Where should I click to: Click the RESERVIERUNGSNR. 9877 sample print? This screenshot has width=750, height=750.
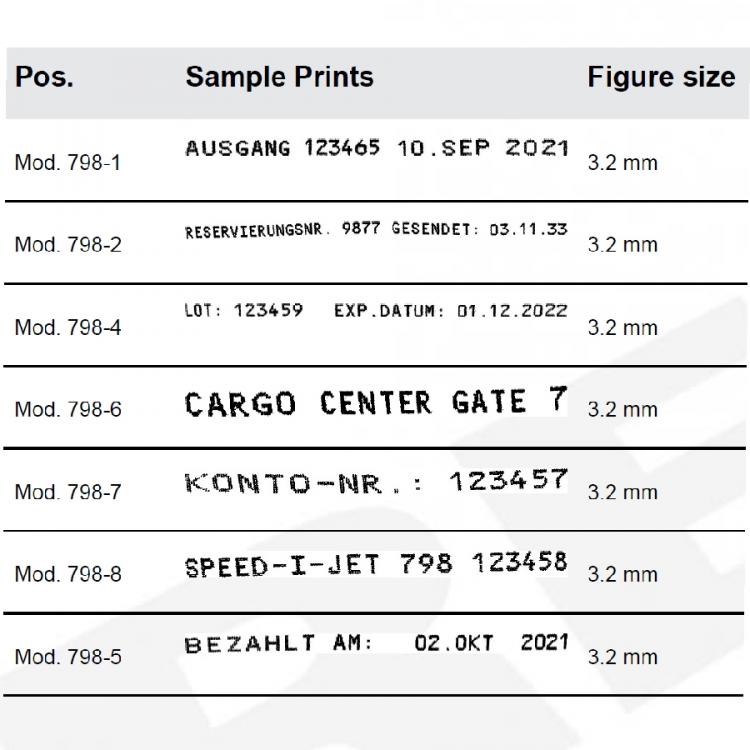click(x=376, y=230)
